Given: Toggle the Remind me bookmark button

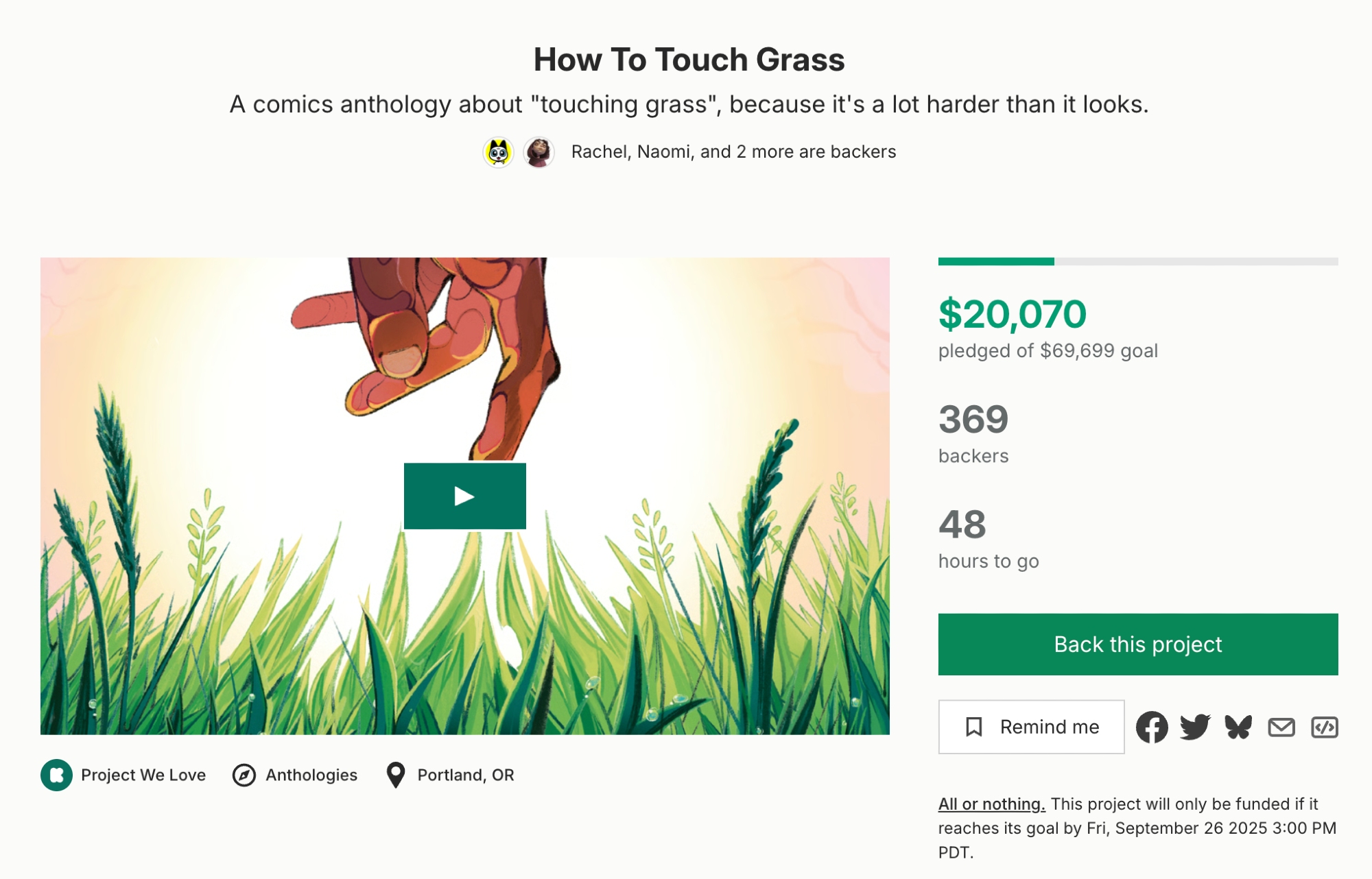Looking at the screenshot, I should click(1031, 727).
